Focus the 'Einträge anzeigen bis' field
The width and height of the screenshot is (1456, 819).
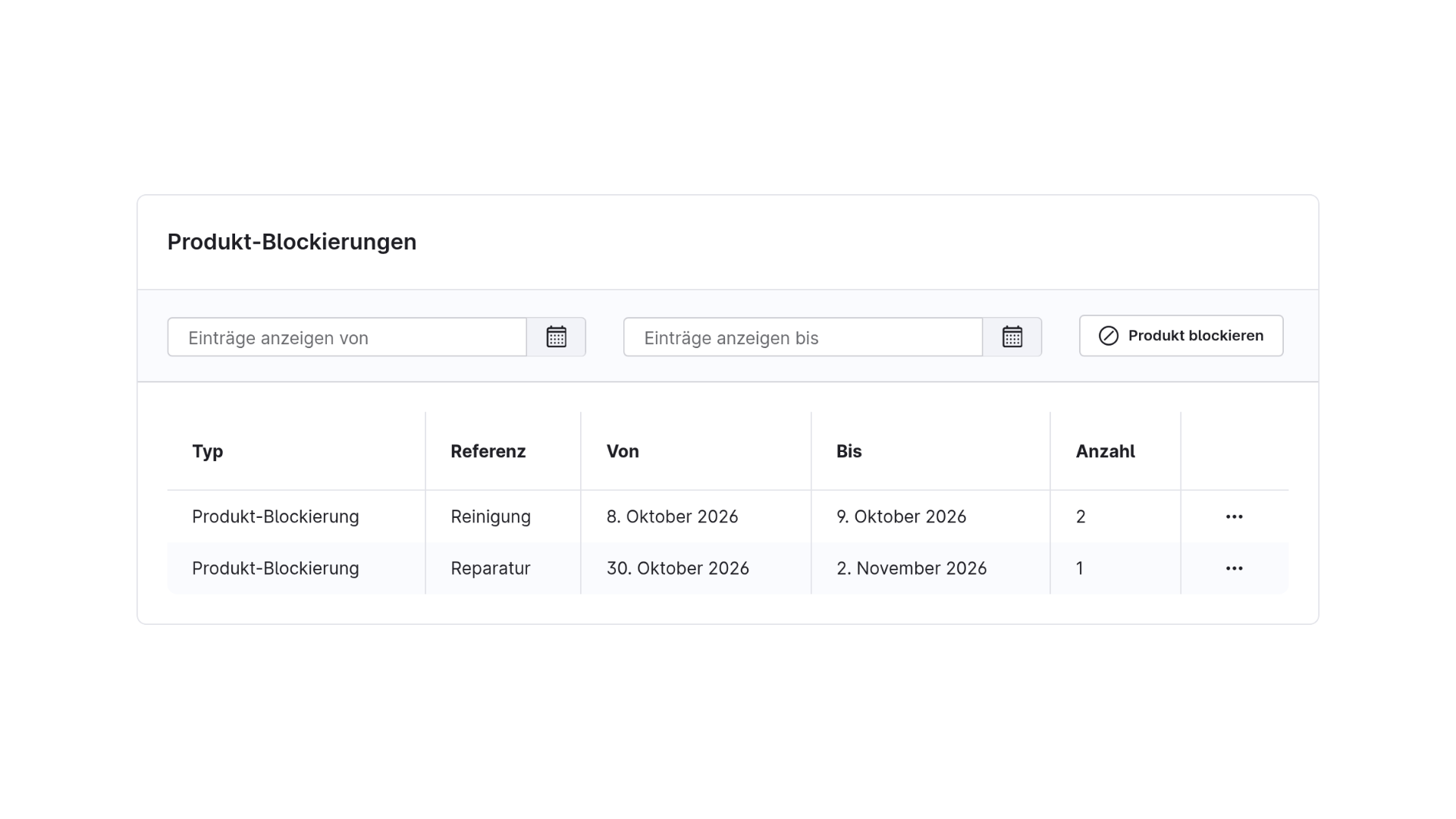pyautogui.click(x=803, y=337)
